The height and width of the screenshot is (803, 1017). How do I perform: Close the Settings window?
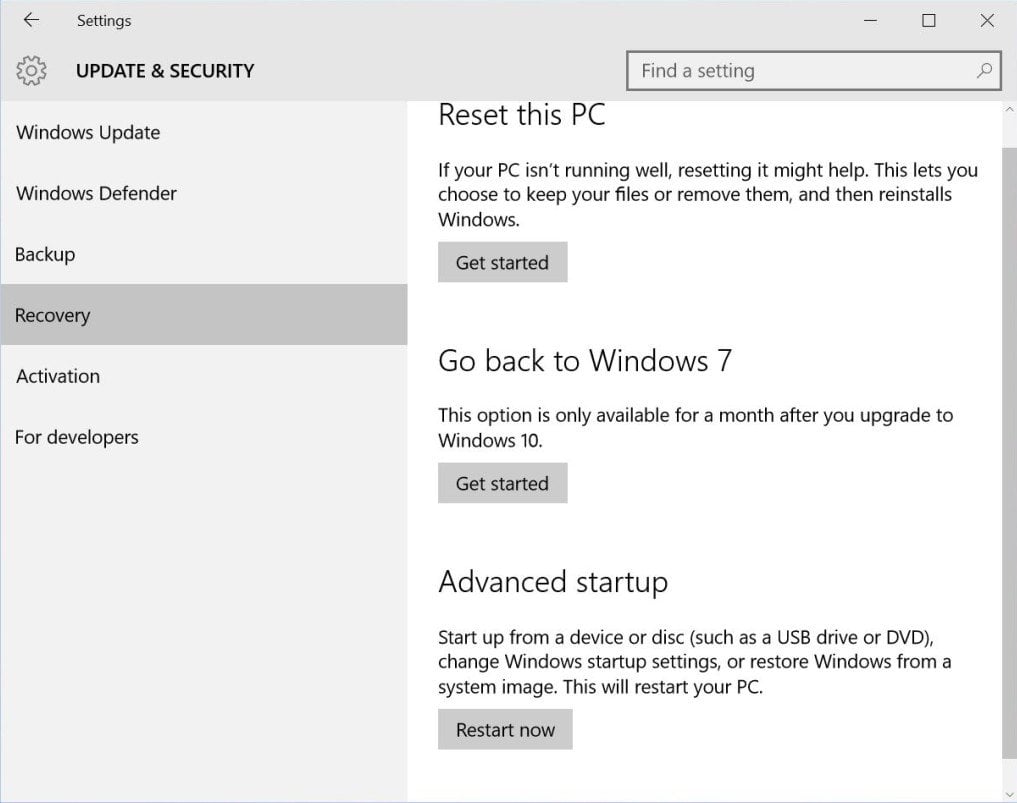(x=987, y=20)
